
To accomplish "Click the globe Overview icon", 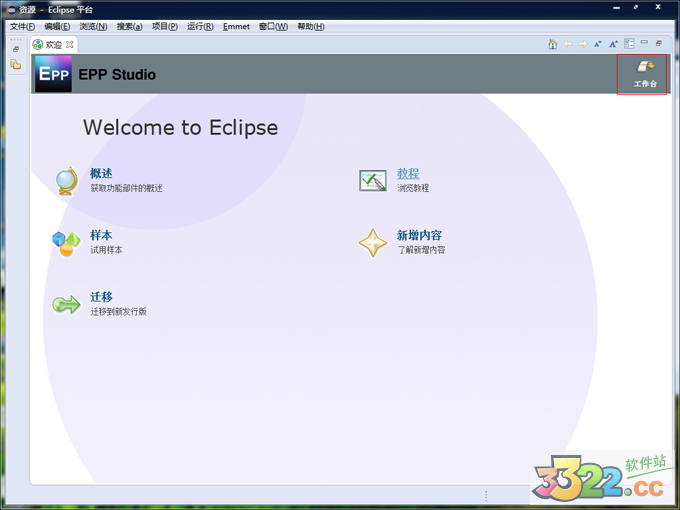I will point(67,181).
